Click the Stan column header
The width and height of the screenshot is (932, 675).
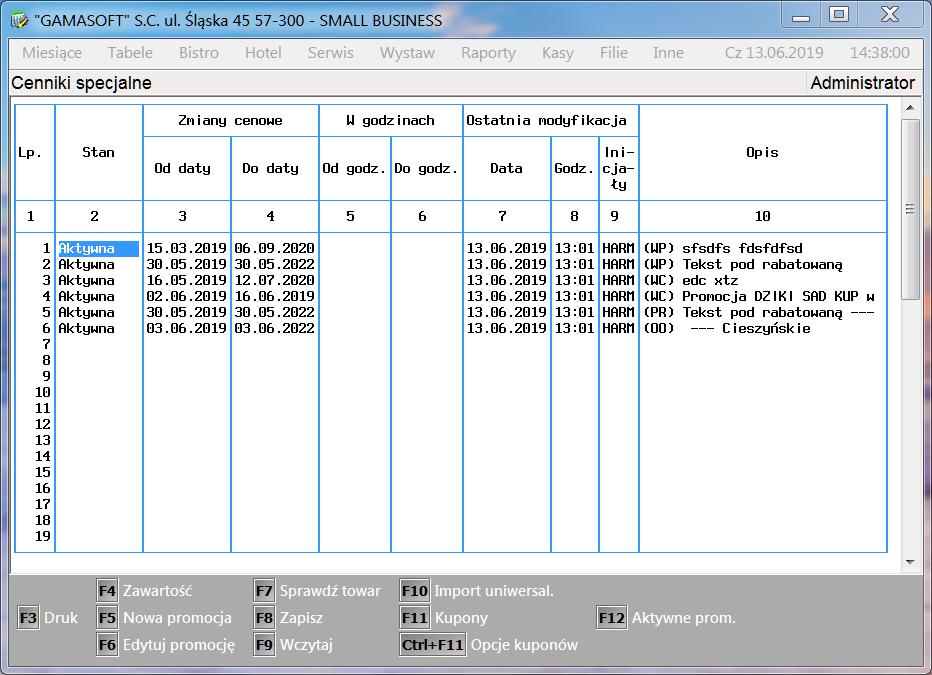(98, 153)
